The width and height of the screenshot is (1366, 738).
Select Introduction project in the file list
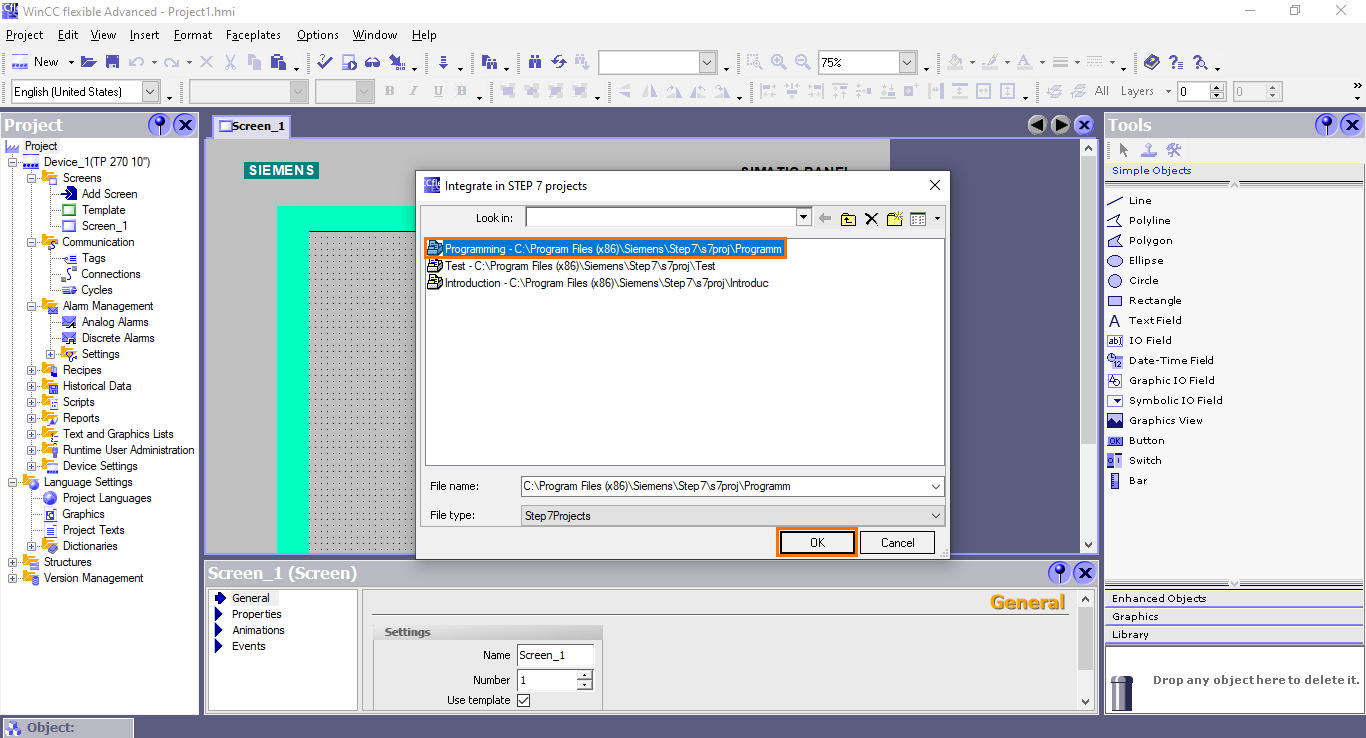[x=597, y=283]
